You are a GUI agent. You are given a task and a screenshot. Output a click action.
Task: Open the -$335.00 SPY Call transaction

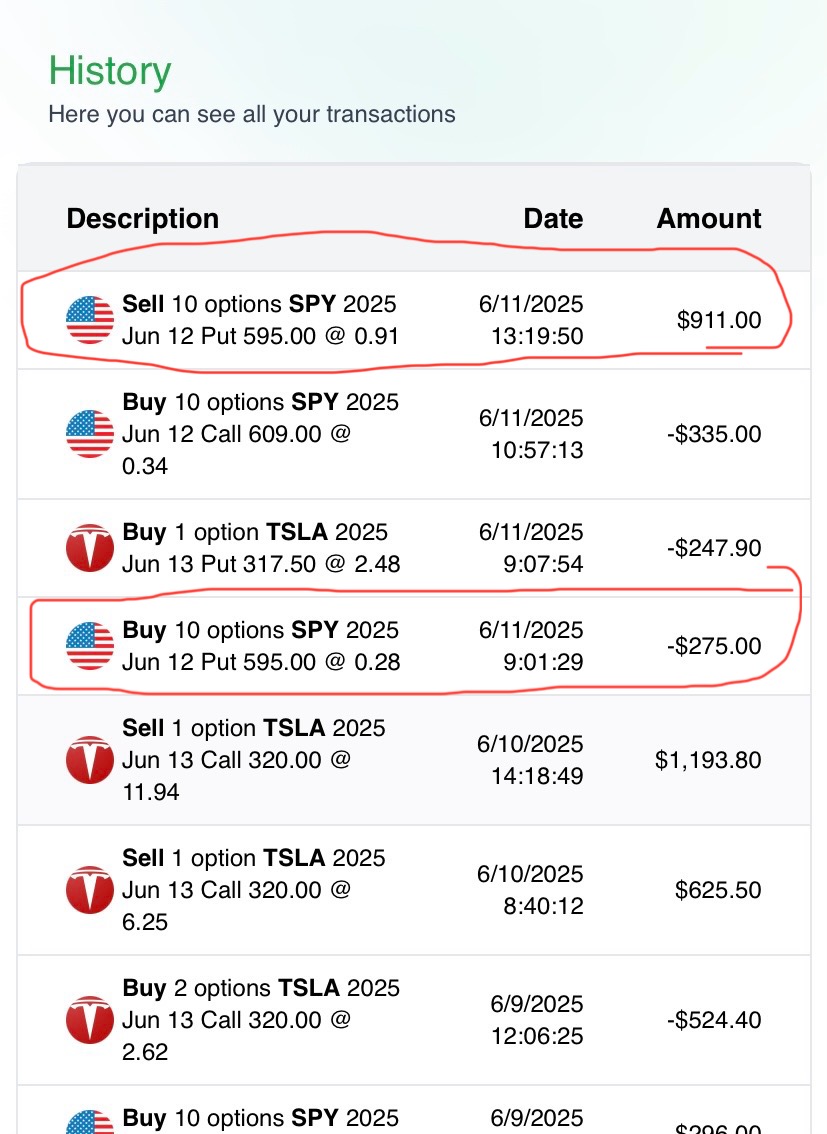[414, 434]
